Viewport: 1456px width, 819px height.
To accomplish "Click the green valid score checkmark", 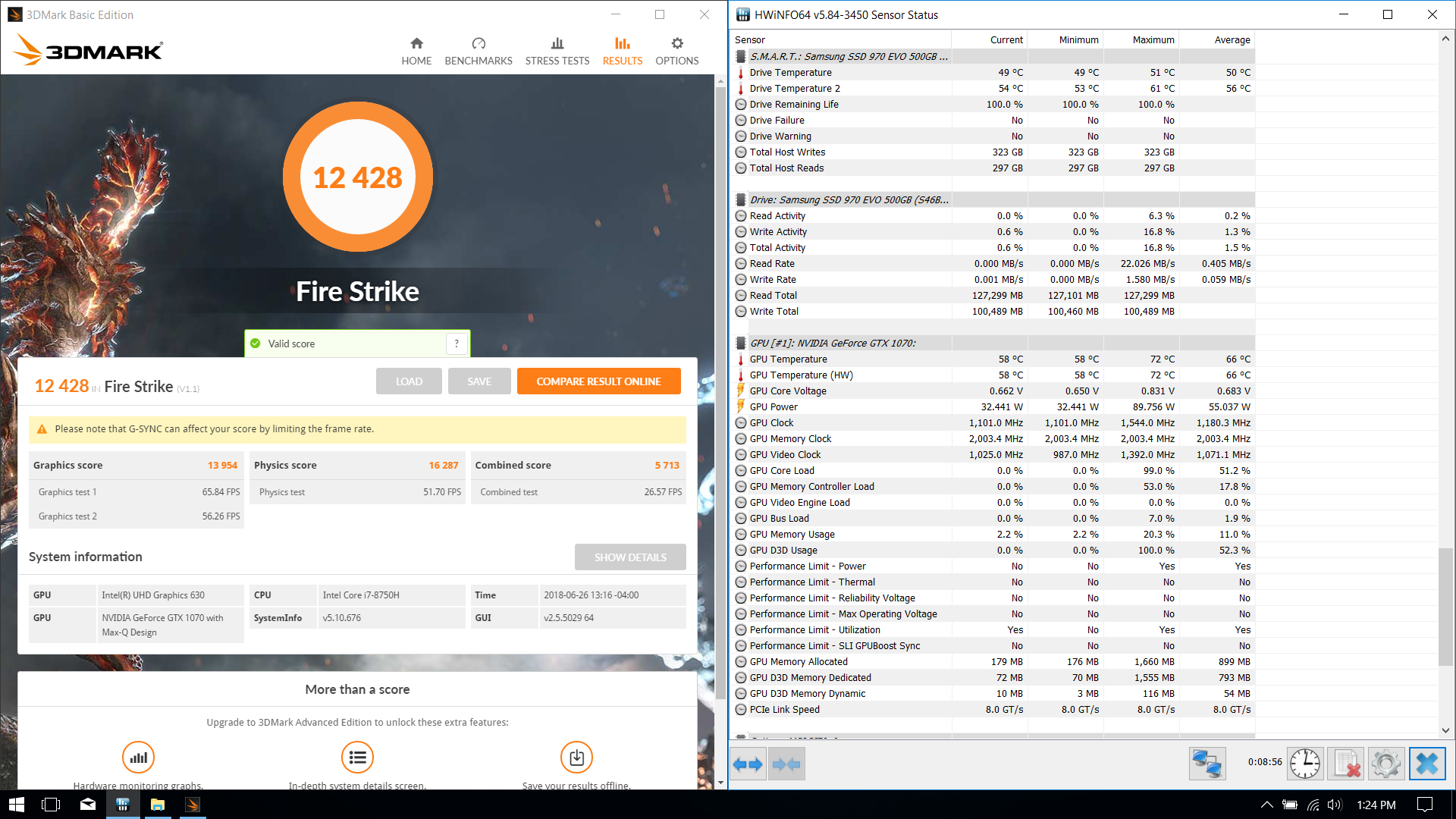I will [256, 344].
